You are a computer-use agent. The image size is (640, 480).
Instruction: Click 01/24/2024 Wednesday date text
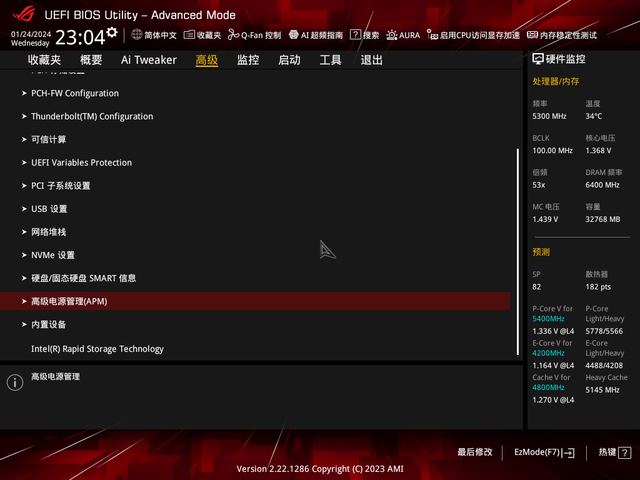(x=31, y=38)
